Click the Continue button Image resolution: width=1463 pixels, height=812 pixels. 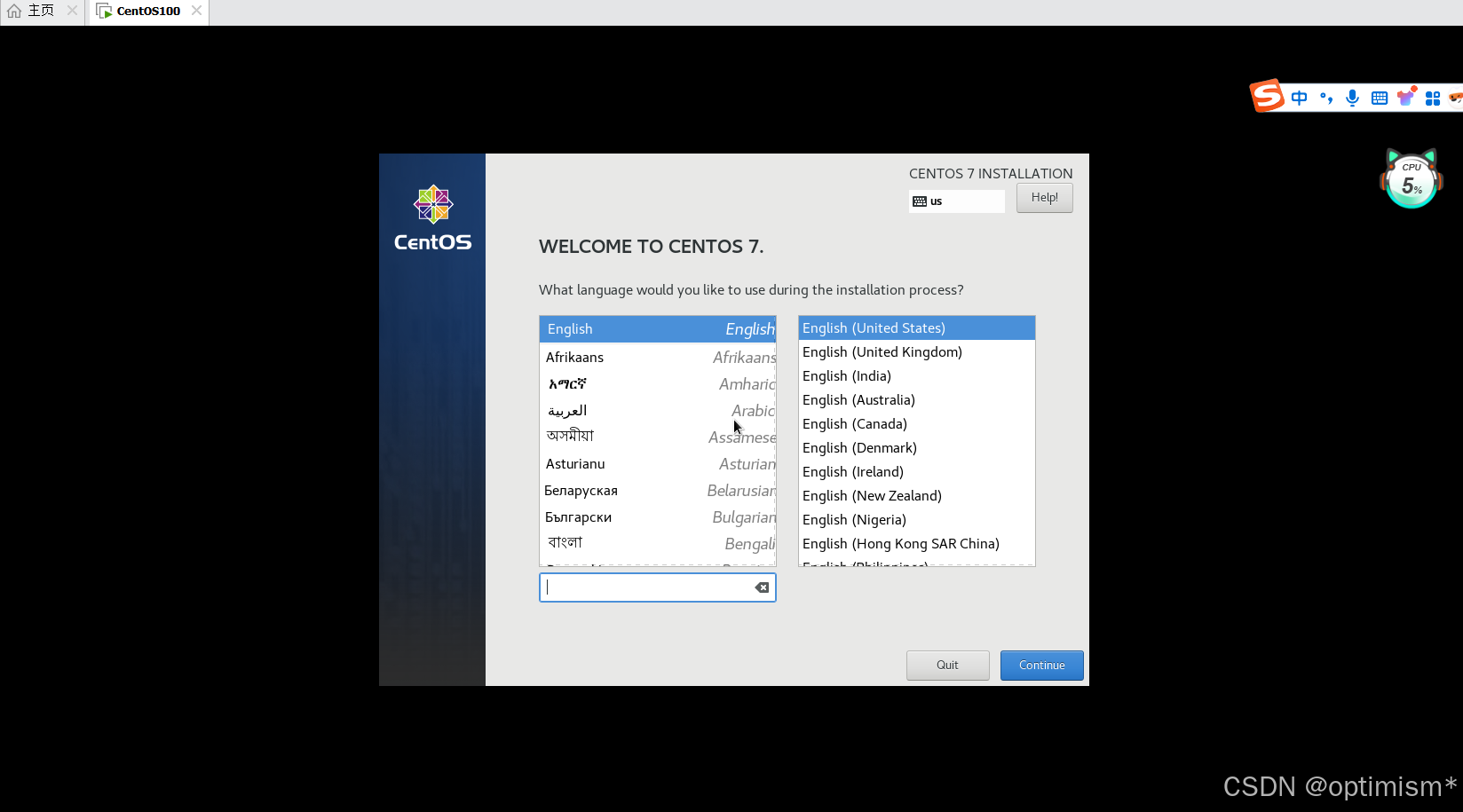pos(1042,666)
